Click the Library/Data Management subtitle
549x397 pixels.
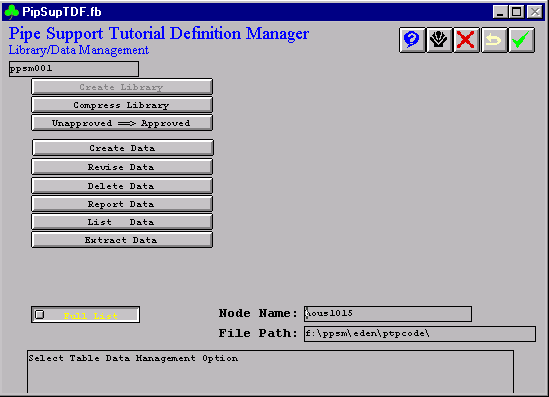pos(79,50)
